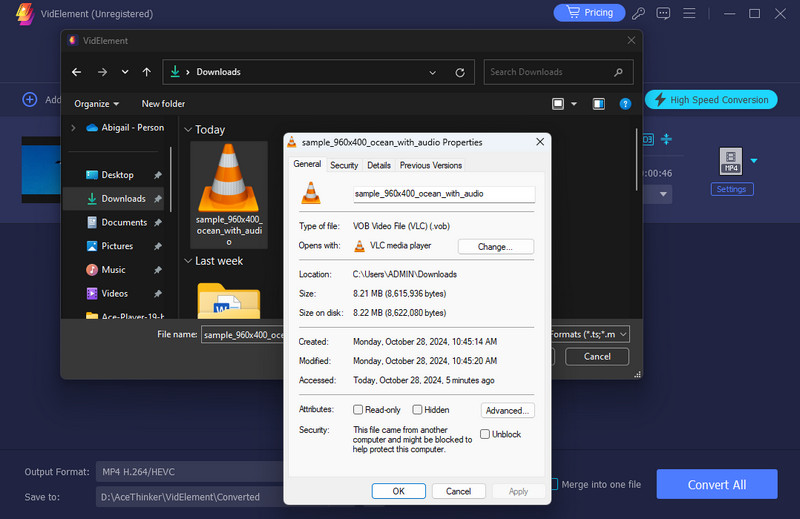Screen dimensions: 800x519
Task: Expand the MP4 format dropdown arrow
Action: tap(754, 161)
